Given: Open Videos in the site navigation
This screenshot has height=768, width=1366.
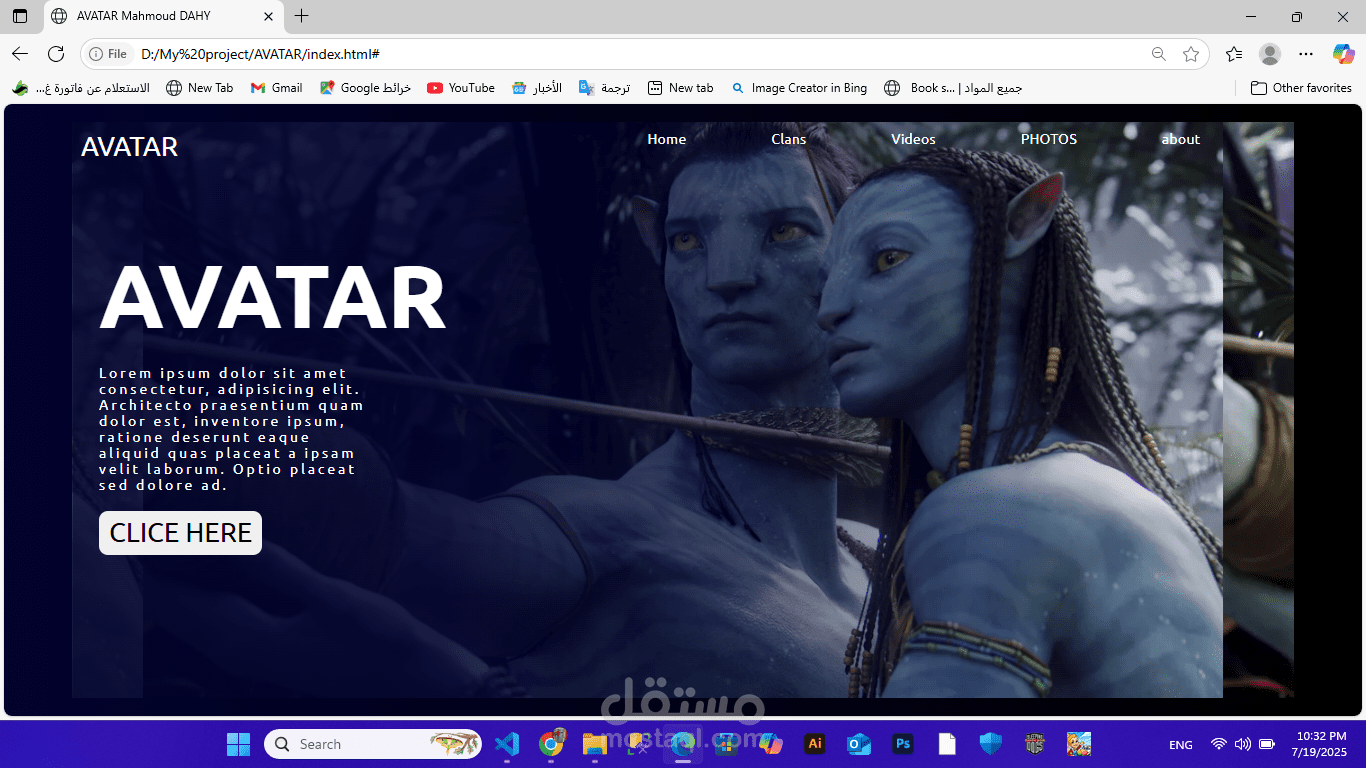Looking at the screenshot, I should tap(913, 139).
